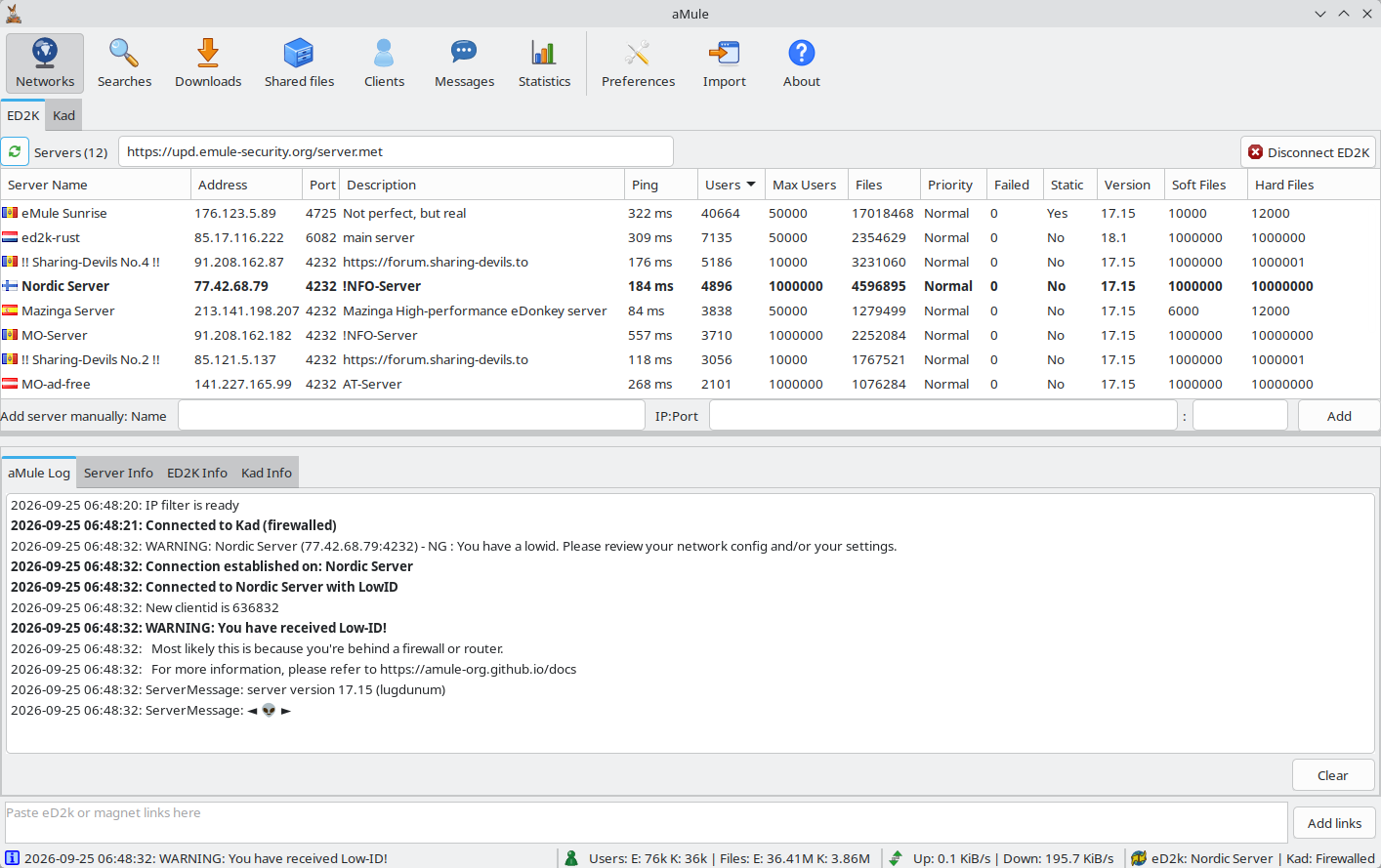Image resolution: width=1381 pixels, height=868 pixels.
Task: Click the up/down transfer arrows icon
Action: point(896,858)
